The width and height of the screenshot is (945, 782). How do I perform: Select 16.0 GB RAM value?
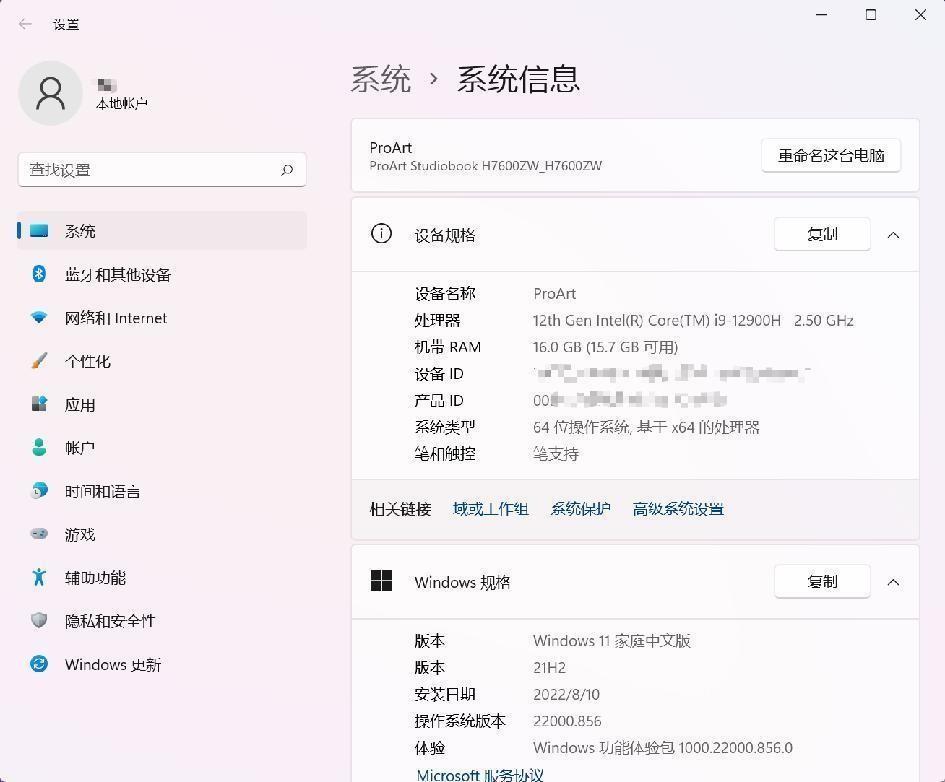tap(605, 347)
